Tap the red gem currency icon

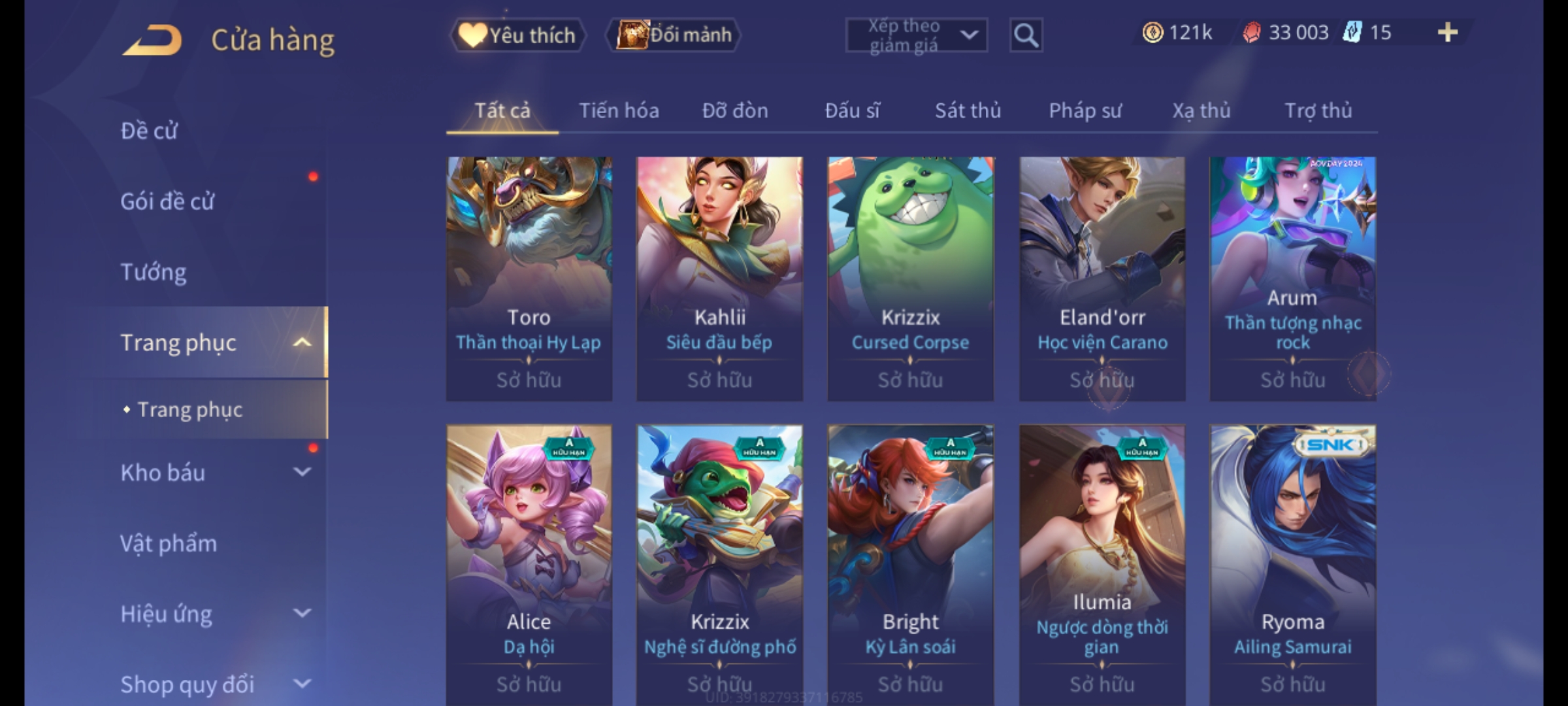click(x=1251, y=33)
